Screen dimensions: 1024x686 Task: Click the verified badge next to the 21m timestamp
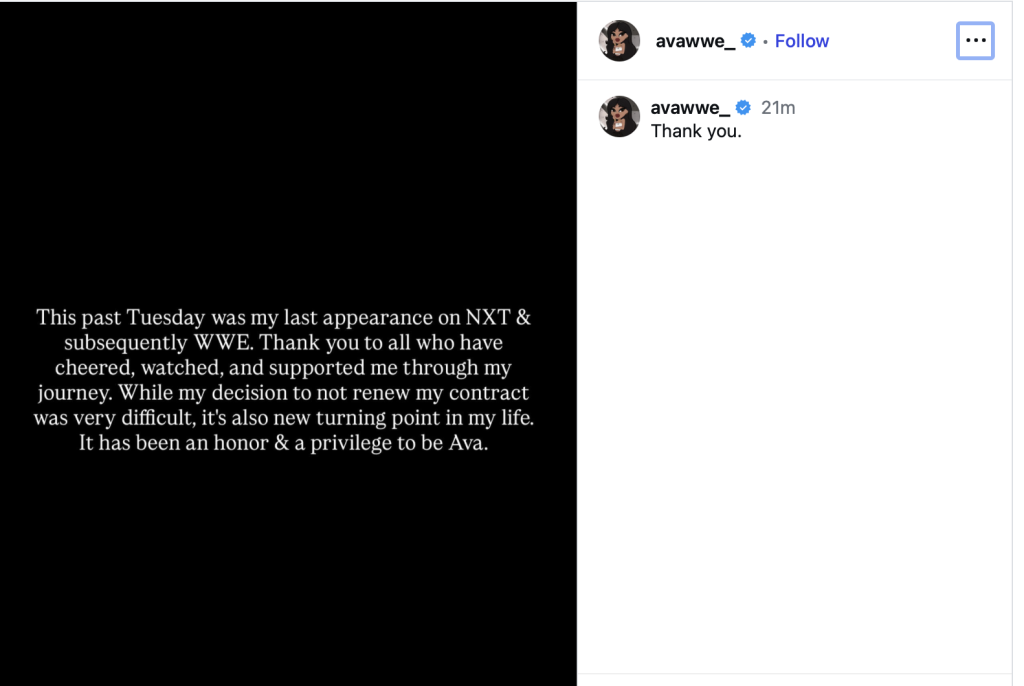coord(743,108)
